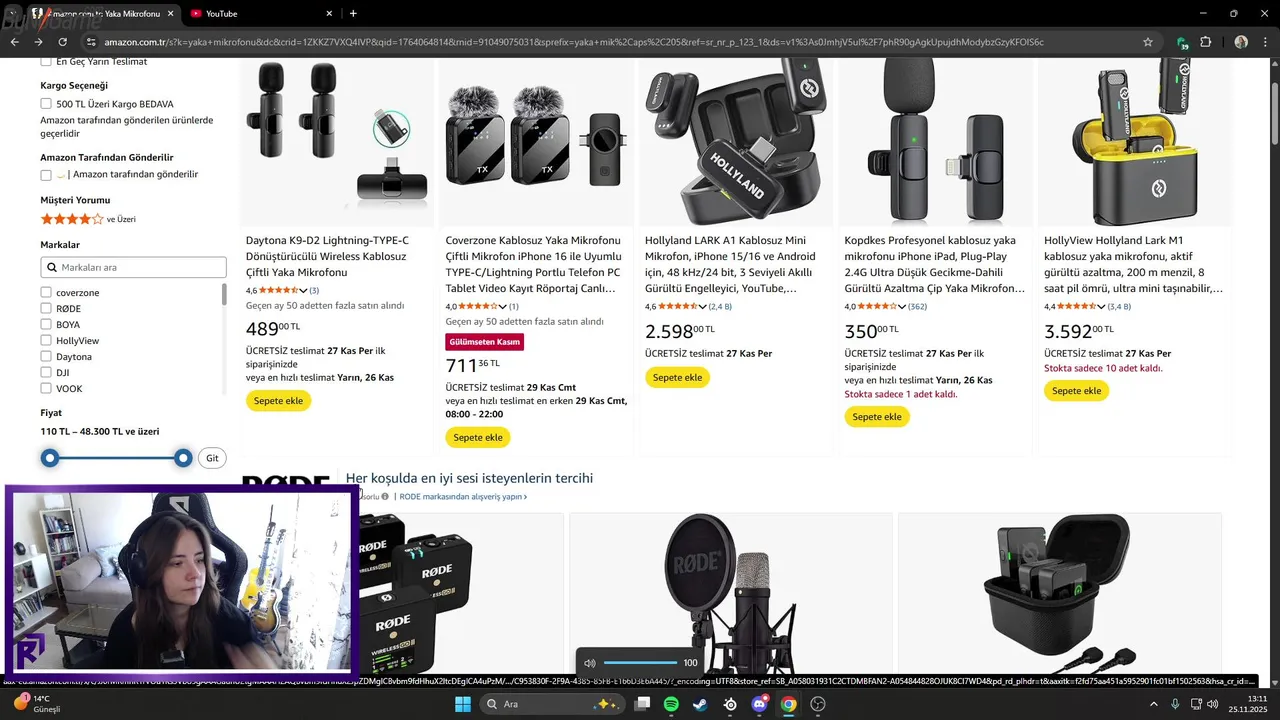Screen dimensions: 1280x720
Task: Open RODE markasından alışveriş yapın link
Action: tap(463, 496)
